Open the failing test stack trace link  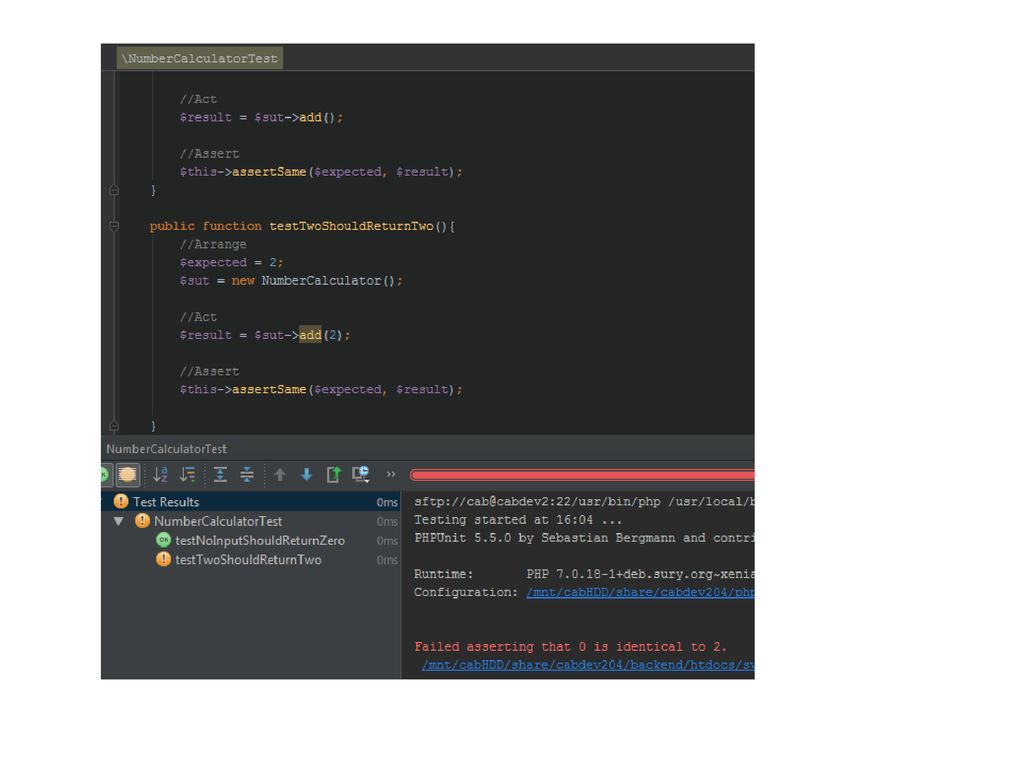588,665
